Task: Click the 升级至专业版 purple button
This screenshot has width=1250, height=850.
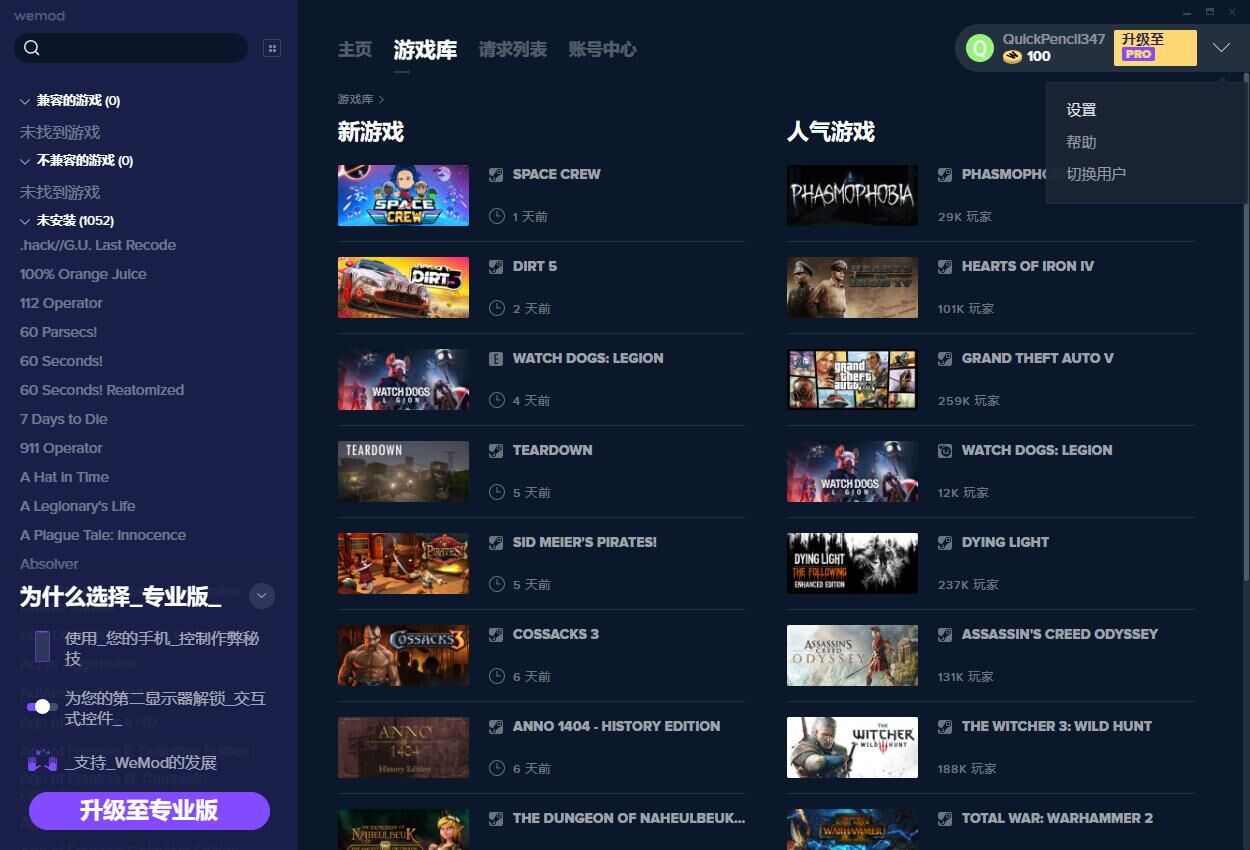Action: 149,811
